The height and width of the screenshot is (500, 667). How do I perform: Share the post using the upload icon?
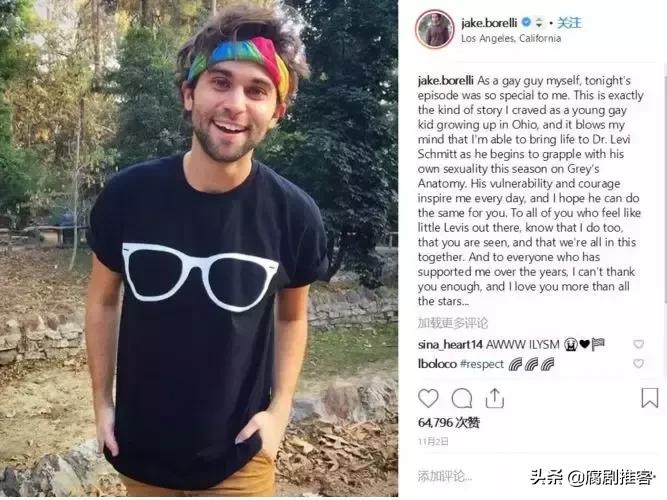click(495, 398)
